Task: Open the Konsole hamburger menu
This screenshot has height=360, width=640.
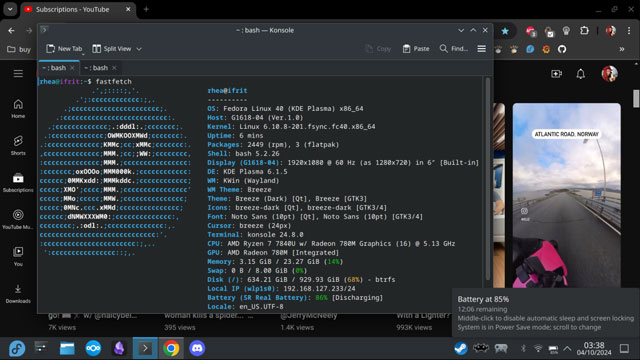Action: (482, 49)
